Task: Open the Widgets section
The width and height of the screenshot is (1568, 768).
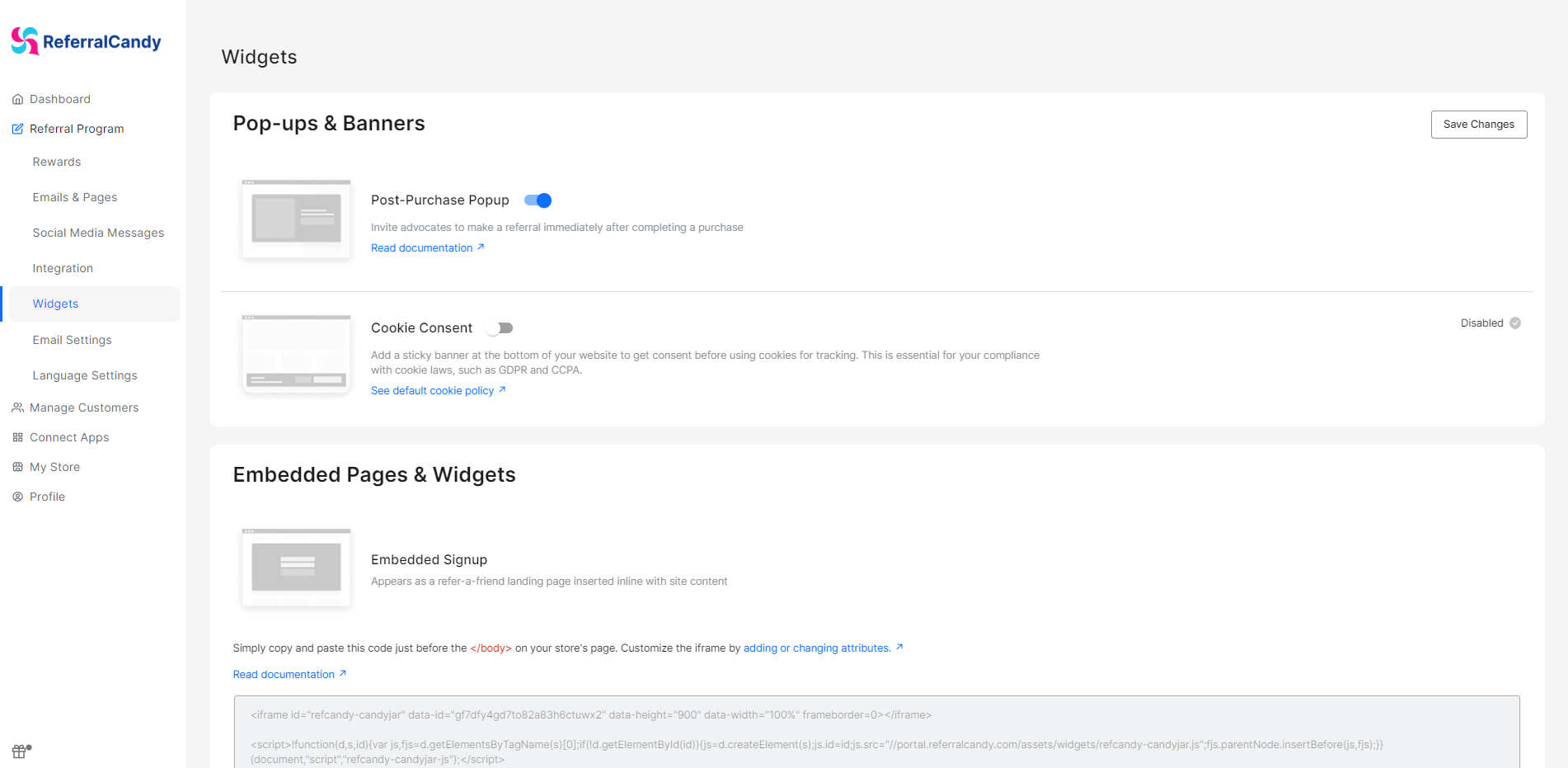Action: click(54, 304)
